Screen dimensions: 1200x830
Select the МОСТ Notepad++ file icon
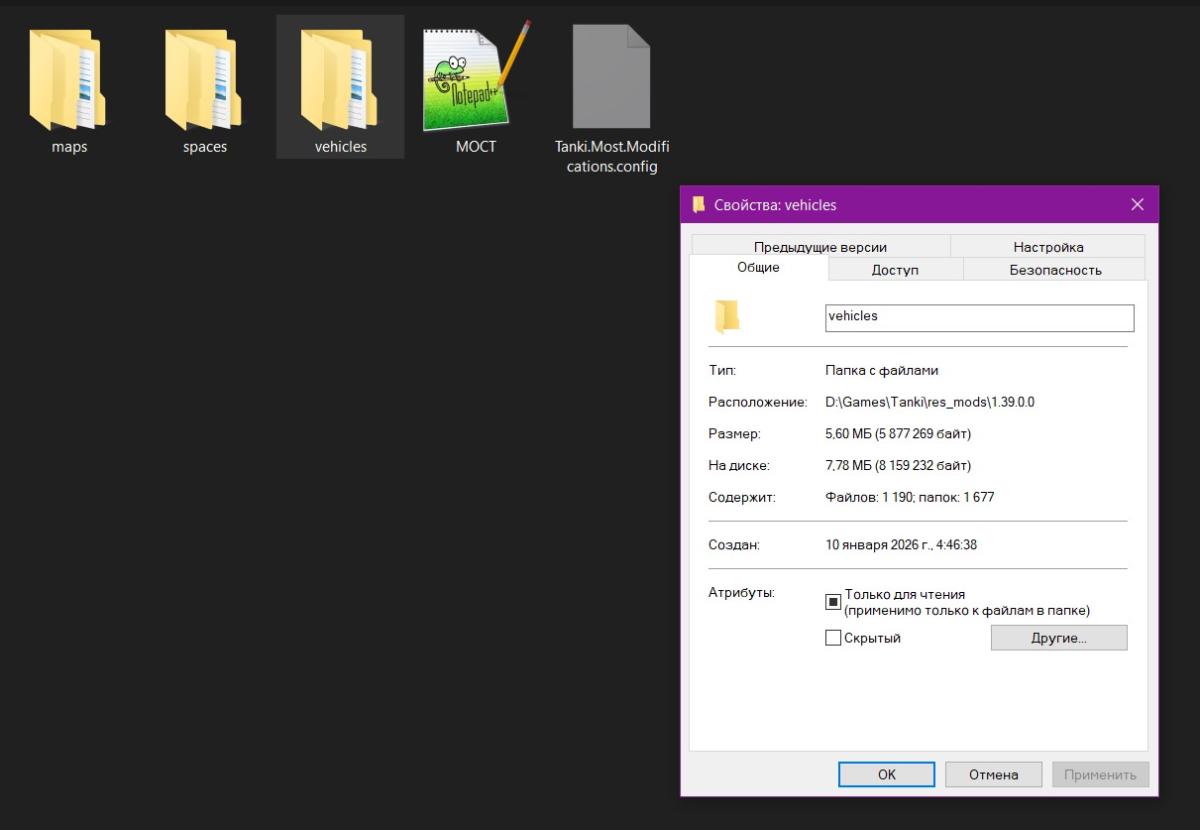pyautogui.click(x=476, y=76)
